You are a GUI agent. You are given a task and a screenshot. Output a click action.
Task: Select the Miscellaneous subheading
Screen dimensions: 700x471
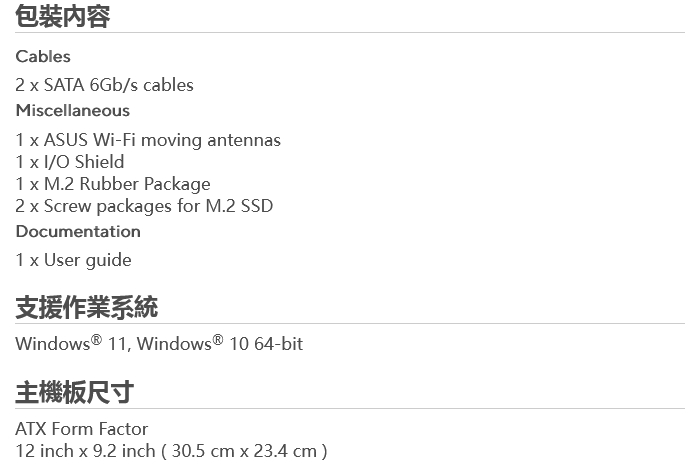click(x=72, y=111)
